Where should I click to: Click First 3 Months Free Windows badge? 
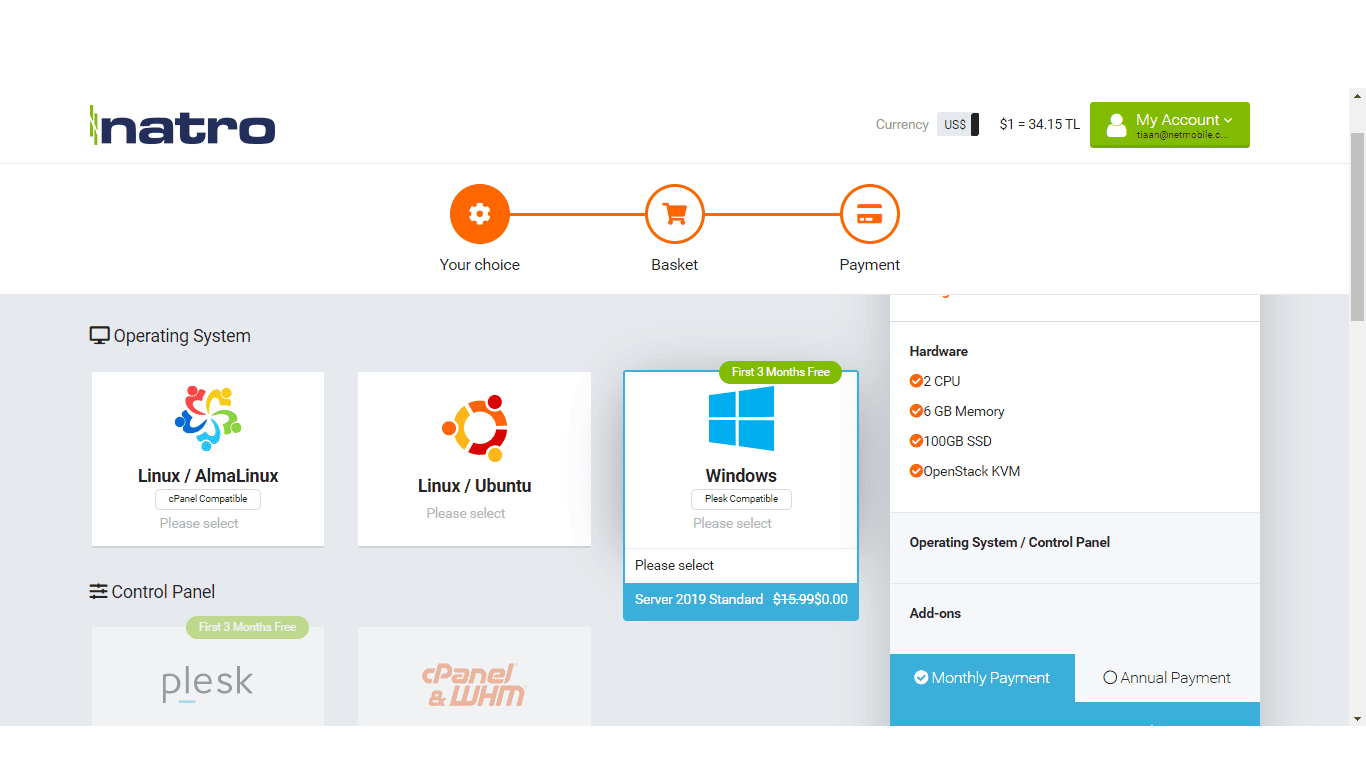point(781,372)
